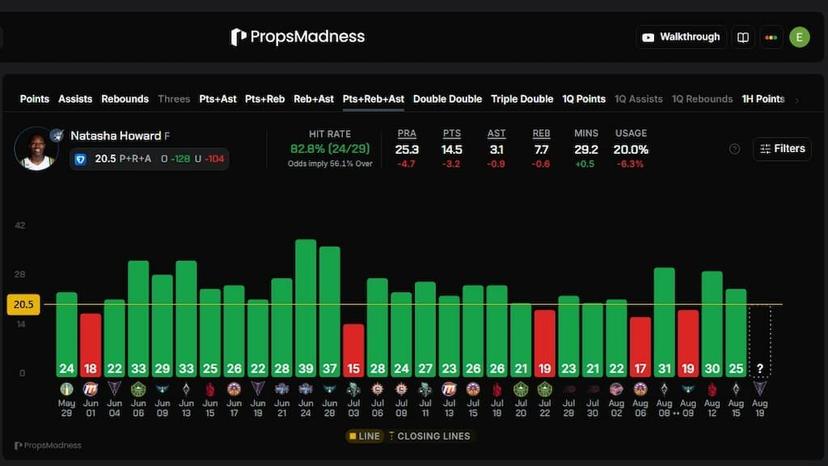Open the Double Double tab
The width and height of the screenshot is (828, 466).
pyautogui.click(x=447, y=99)
